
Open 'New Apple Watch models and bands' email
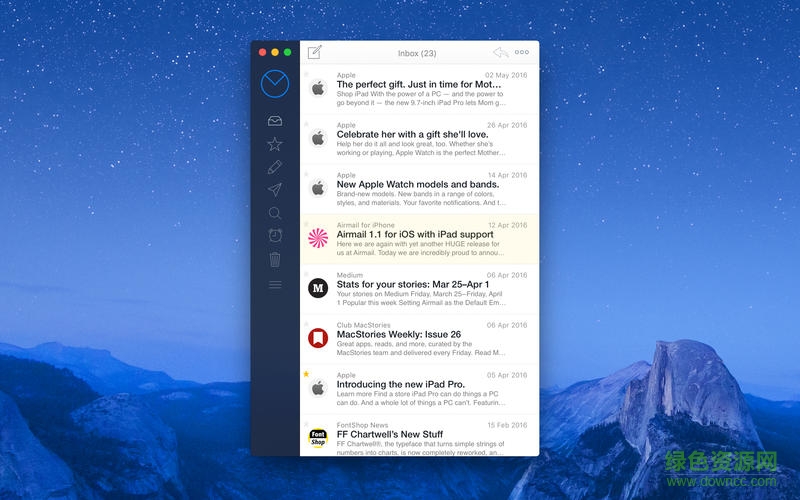click(x=419, y=189)
